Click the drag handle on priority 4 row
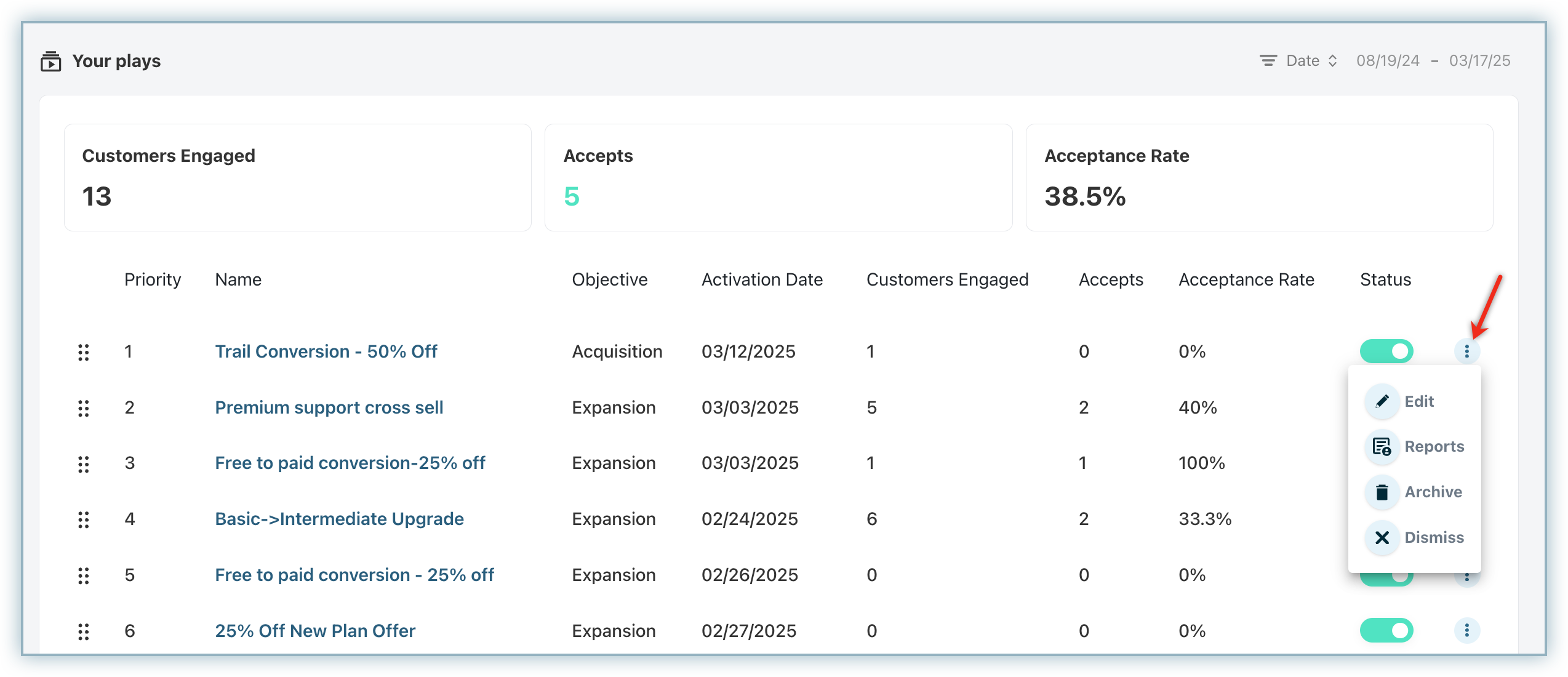 [x=84, y=519]
